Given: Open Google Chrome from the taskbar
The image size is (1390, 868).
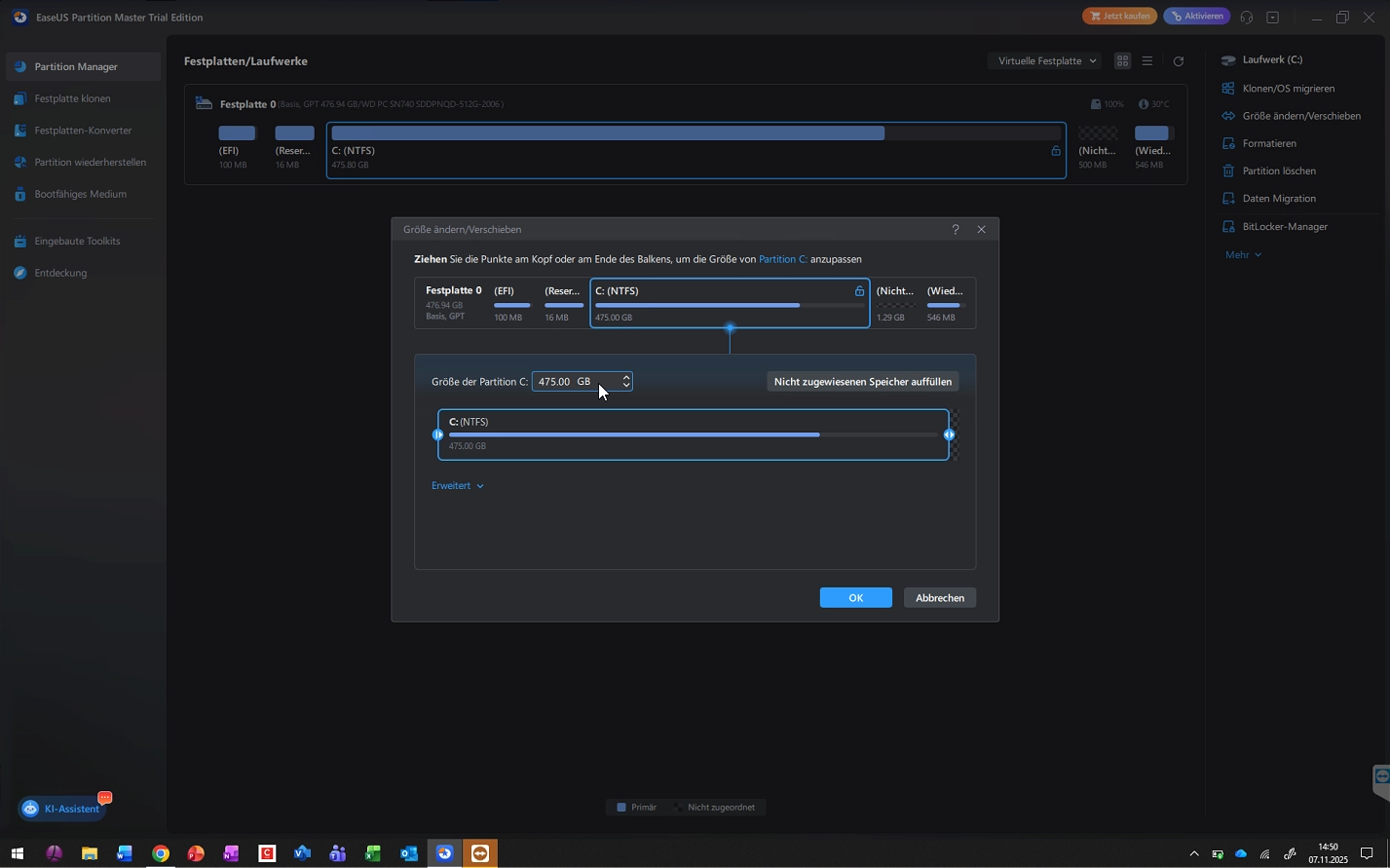Looking at the screenshot, I should point(161,854).
